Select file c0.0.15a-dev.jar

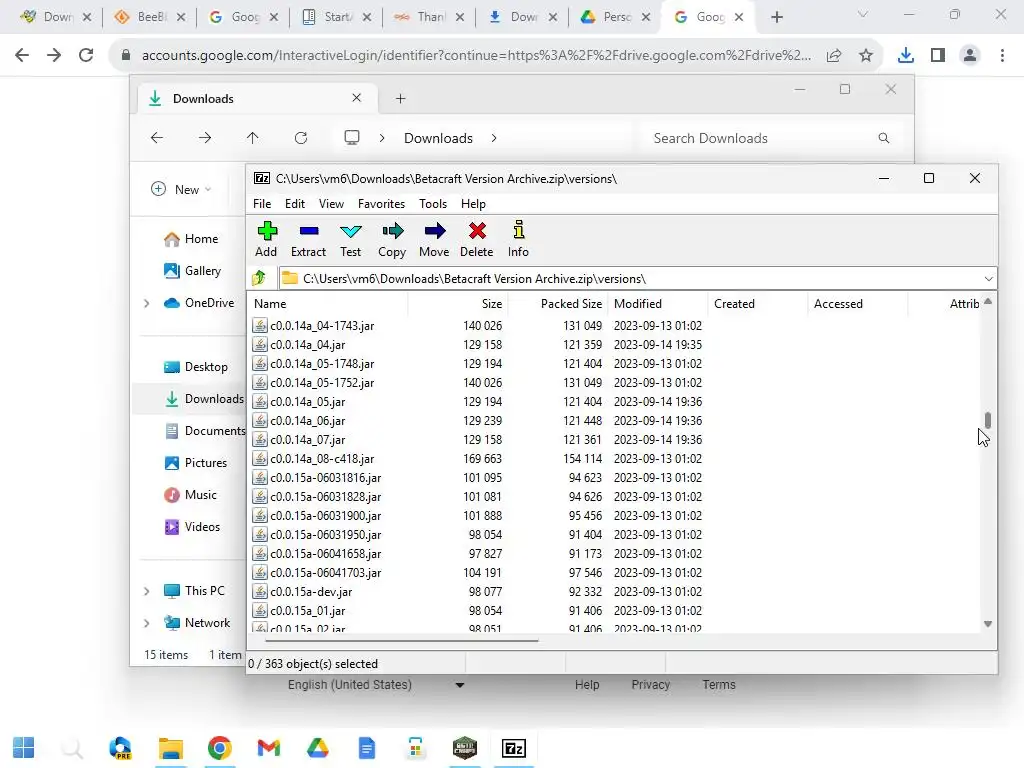[311, 592]
